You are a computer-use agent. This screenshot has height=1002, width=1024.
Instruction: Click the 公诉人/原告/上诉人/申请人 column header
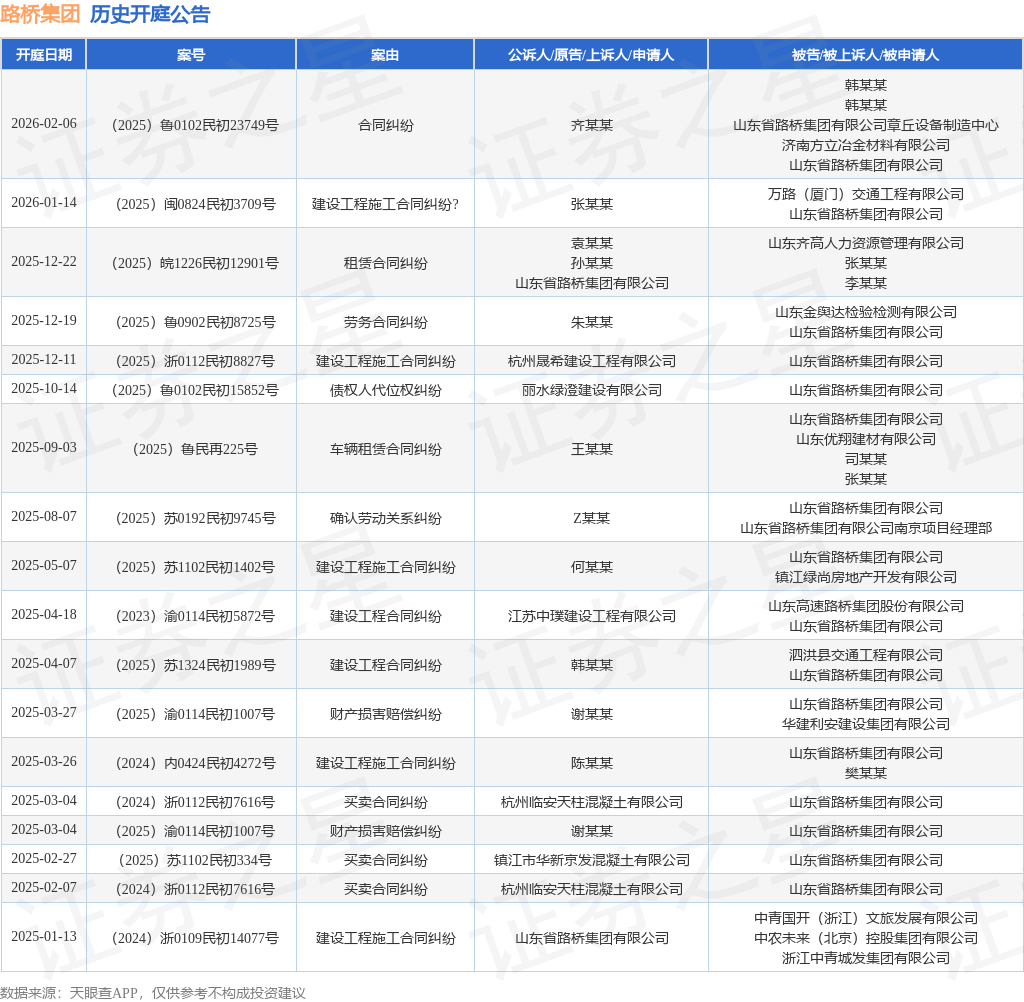coord(591,55)
